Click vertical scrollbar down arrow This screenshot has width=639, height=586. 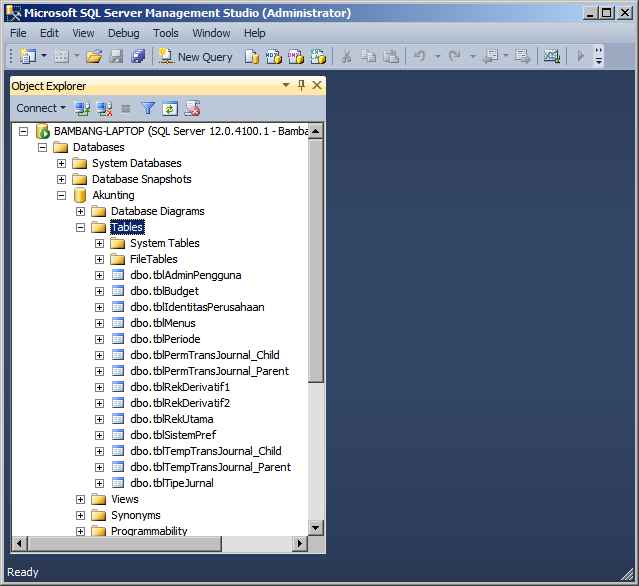click(x=315, y=527)
